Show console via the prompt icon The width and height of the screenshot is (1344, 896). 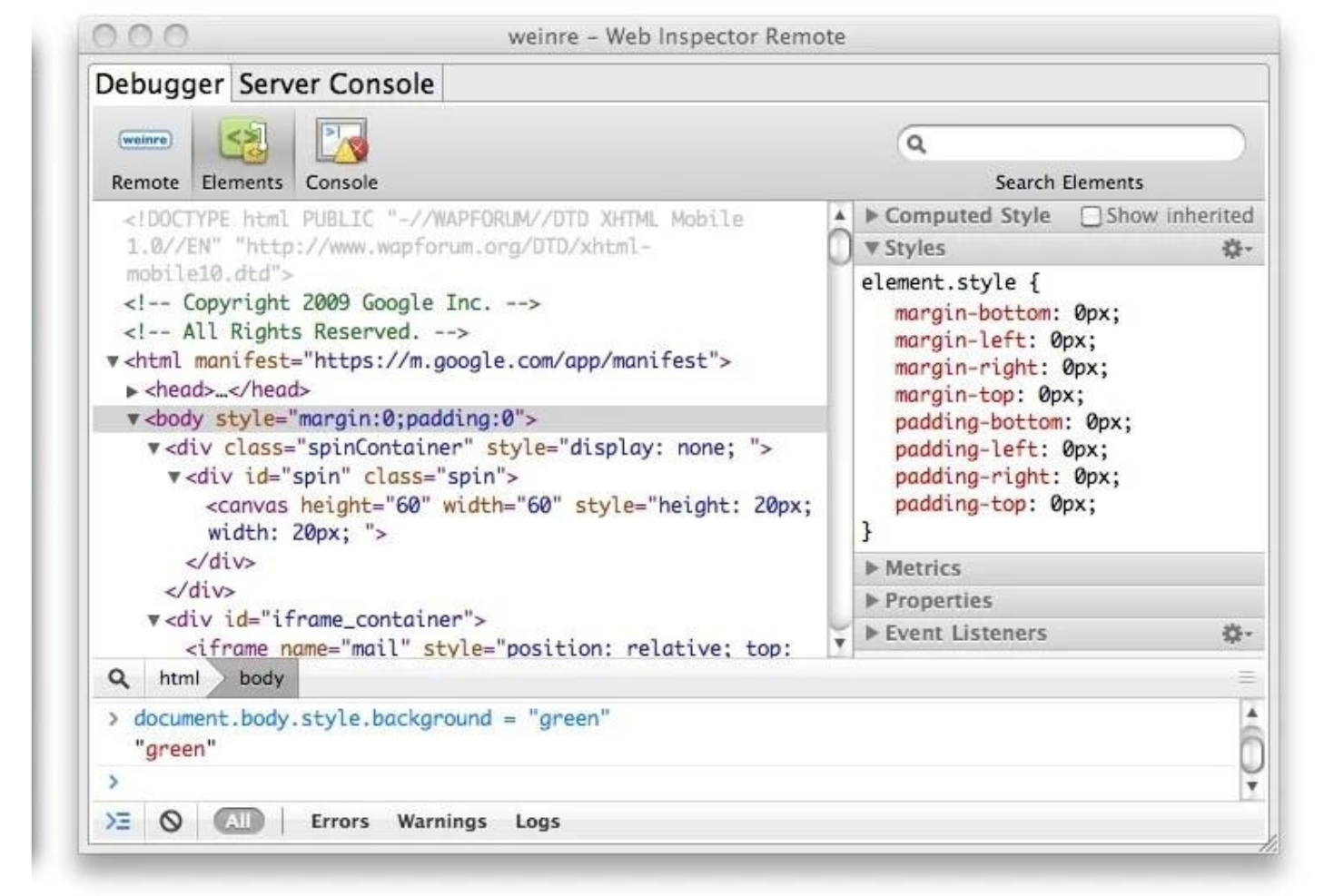coord(117,820)
